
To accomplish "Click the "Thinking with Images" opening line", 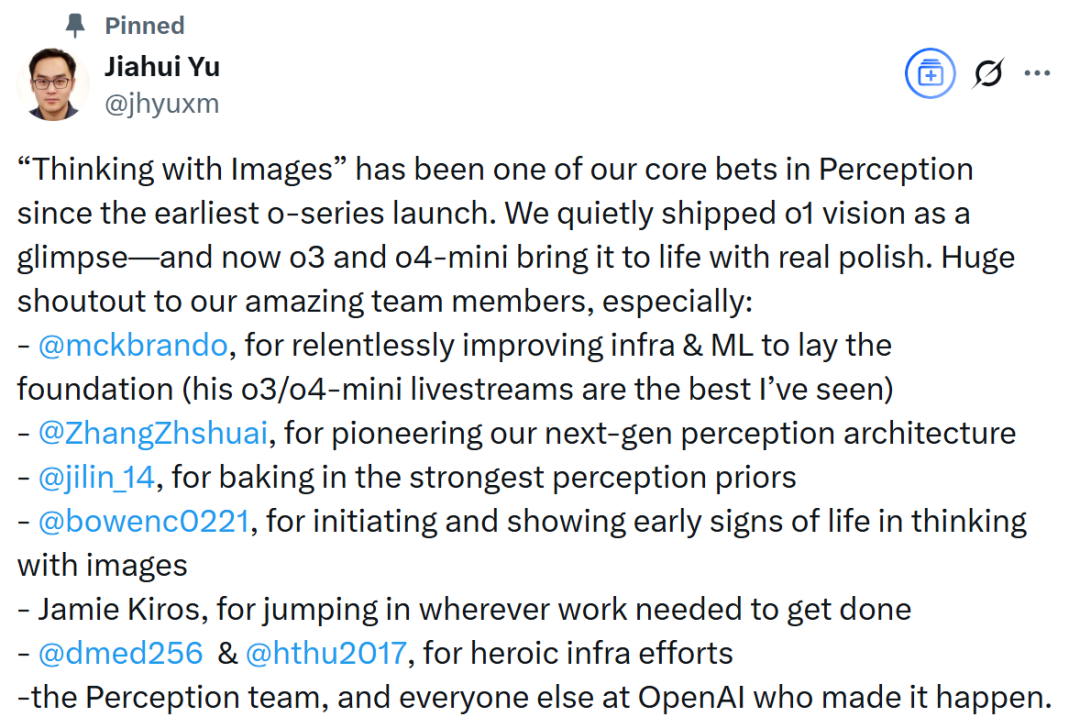I will coord(495,169).
